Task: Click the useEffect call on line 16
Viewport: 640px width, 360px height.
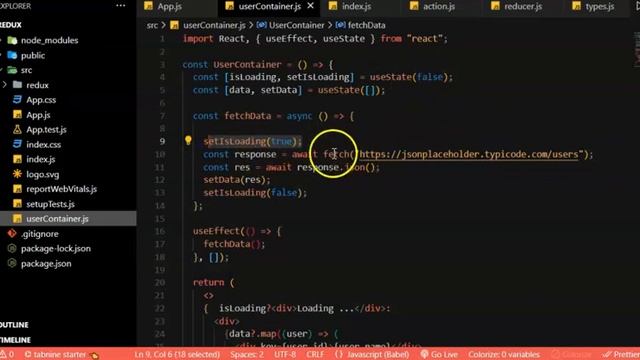Action: (x=216, y=231)
